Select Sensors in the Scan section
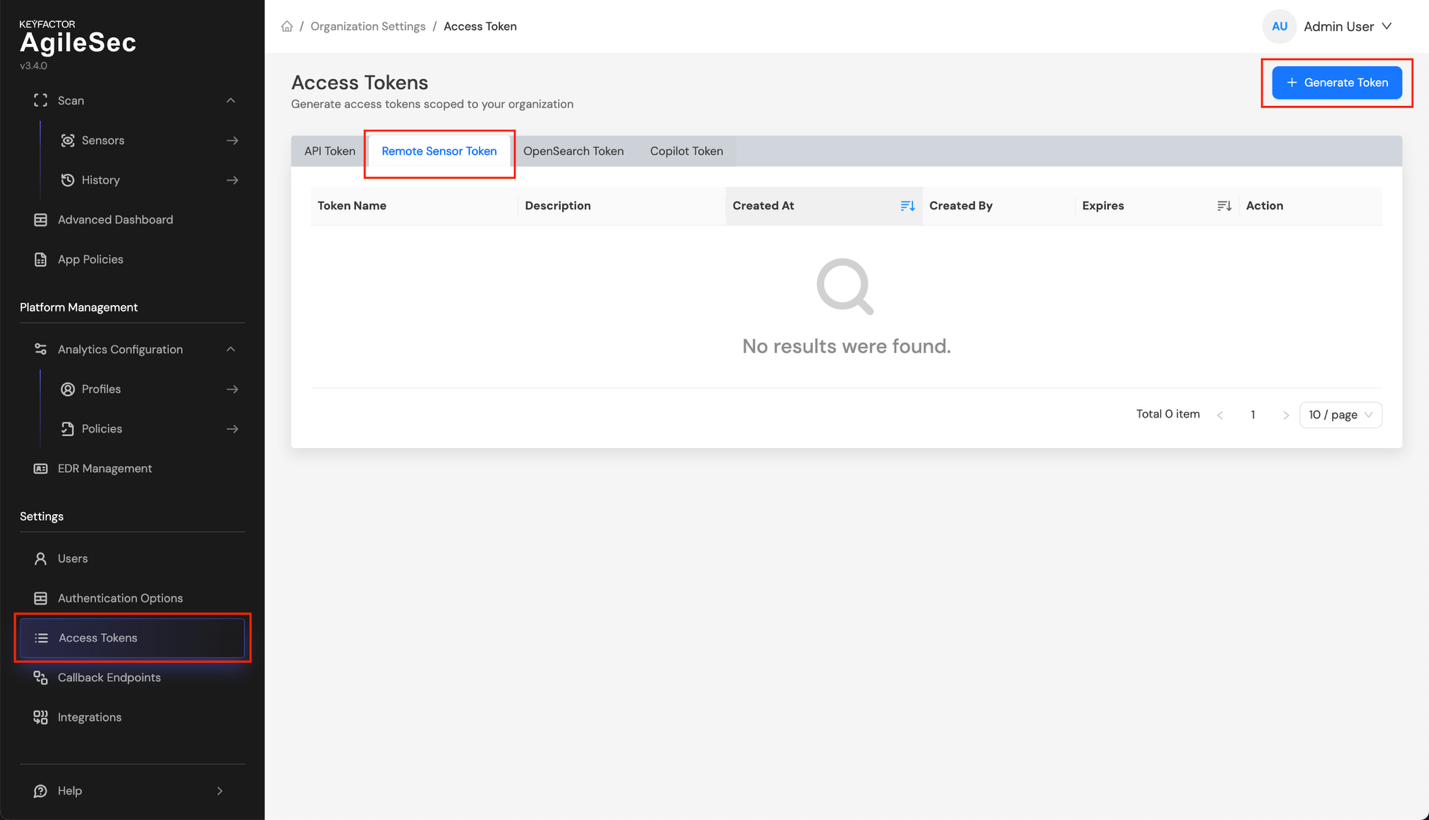 [x=104, y=140]
